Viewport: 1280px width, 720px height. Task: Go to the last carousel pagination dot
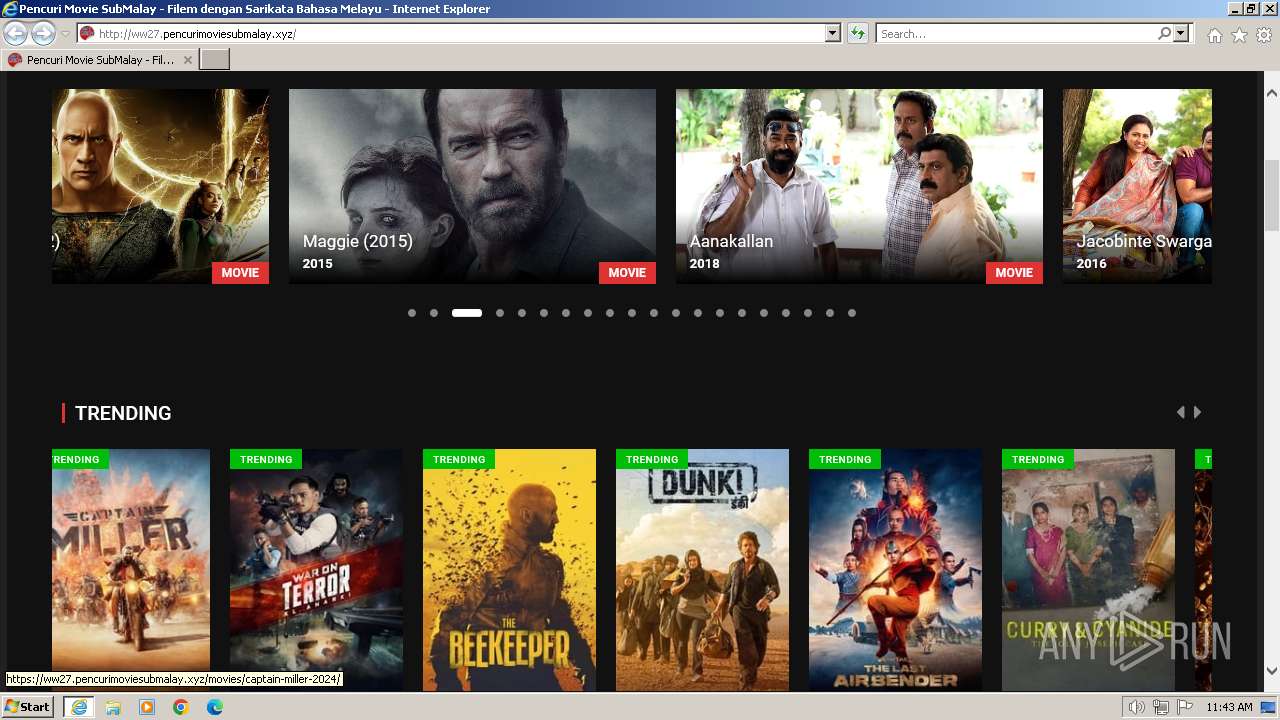click(852, 313)
